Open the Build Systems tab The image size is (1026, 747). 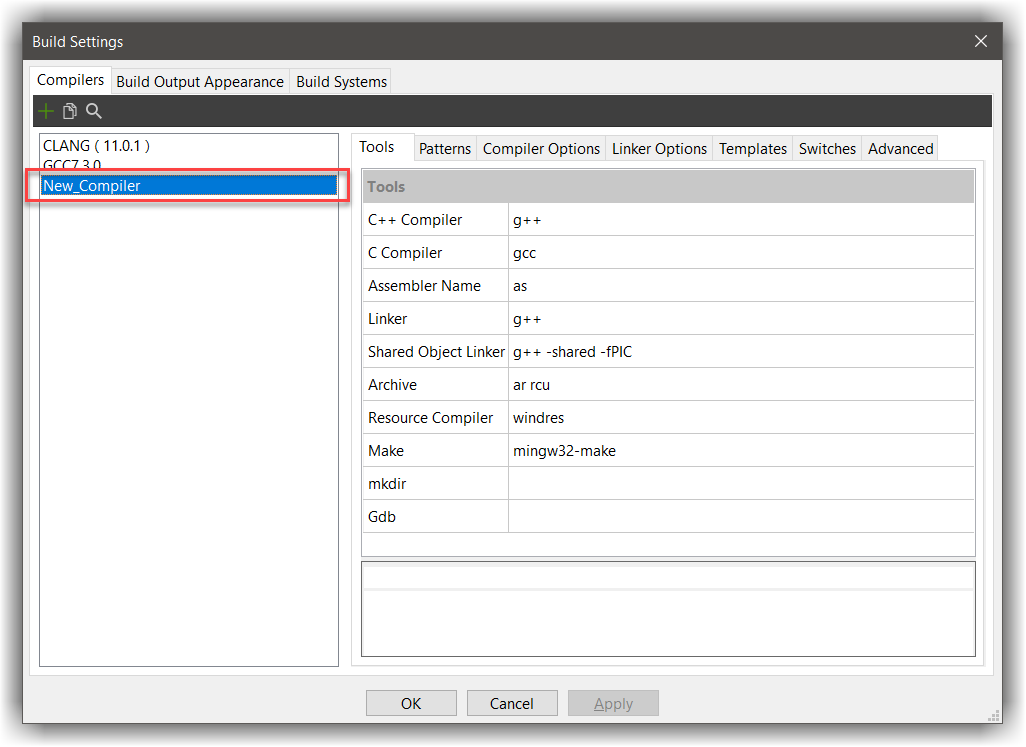340,81
